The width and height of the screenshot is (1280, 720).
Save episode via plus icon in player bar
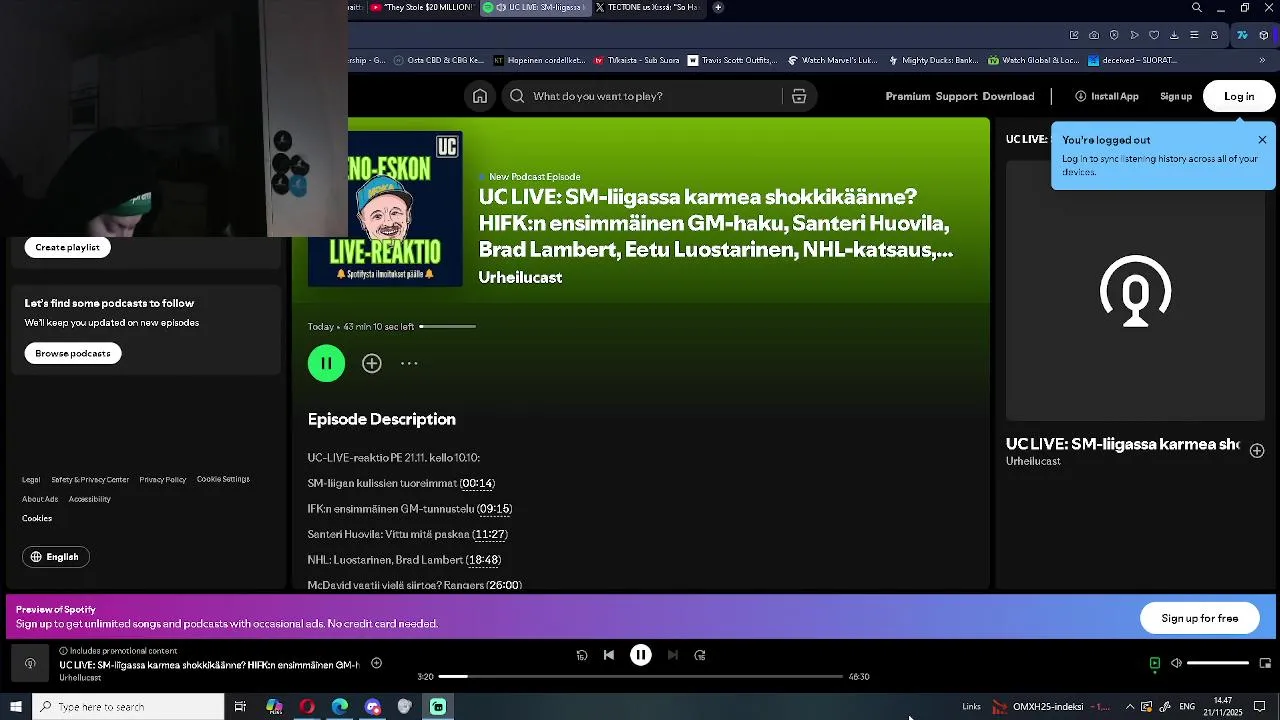pos(377,663)
